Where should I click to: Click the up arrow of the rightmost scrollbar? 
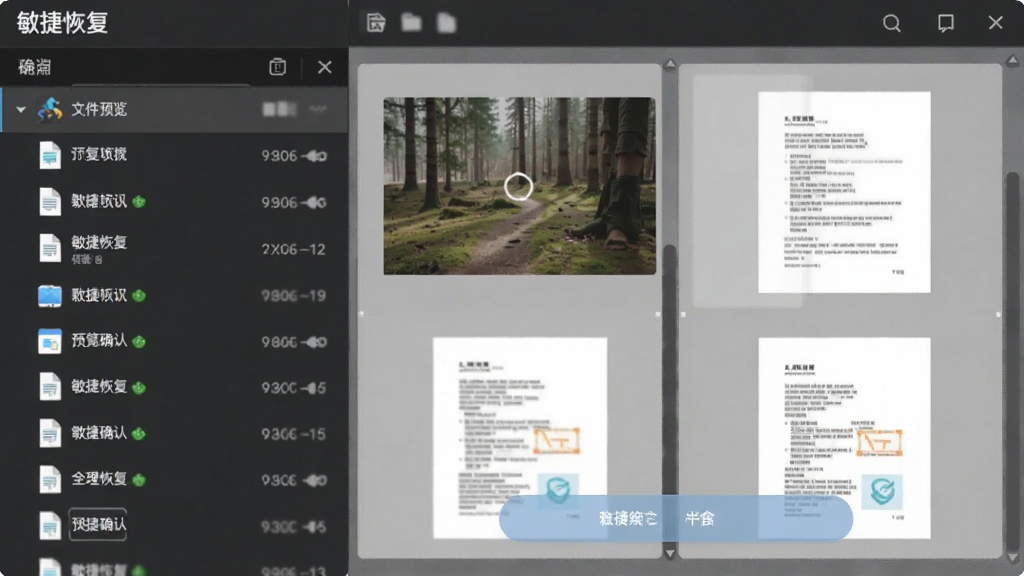coord(1012,61)
